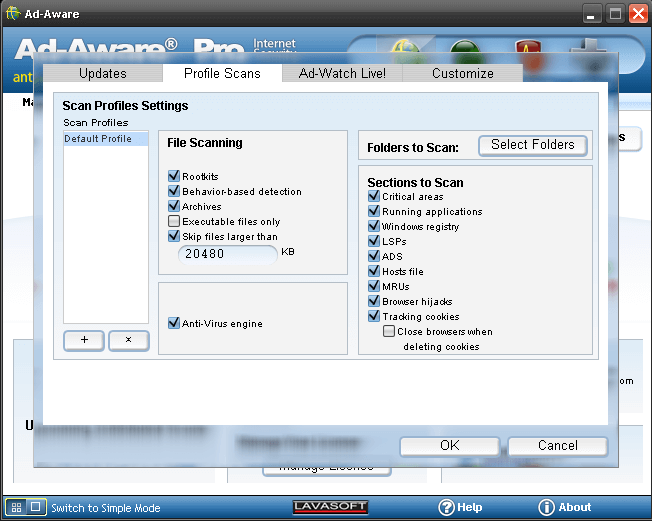
Task: Click the Help text link
Action: tap(469, 507)
